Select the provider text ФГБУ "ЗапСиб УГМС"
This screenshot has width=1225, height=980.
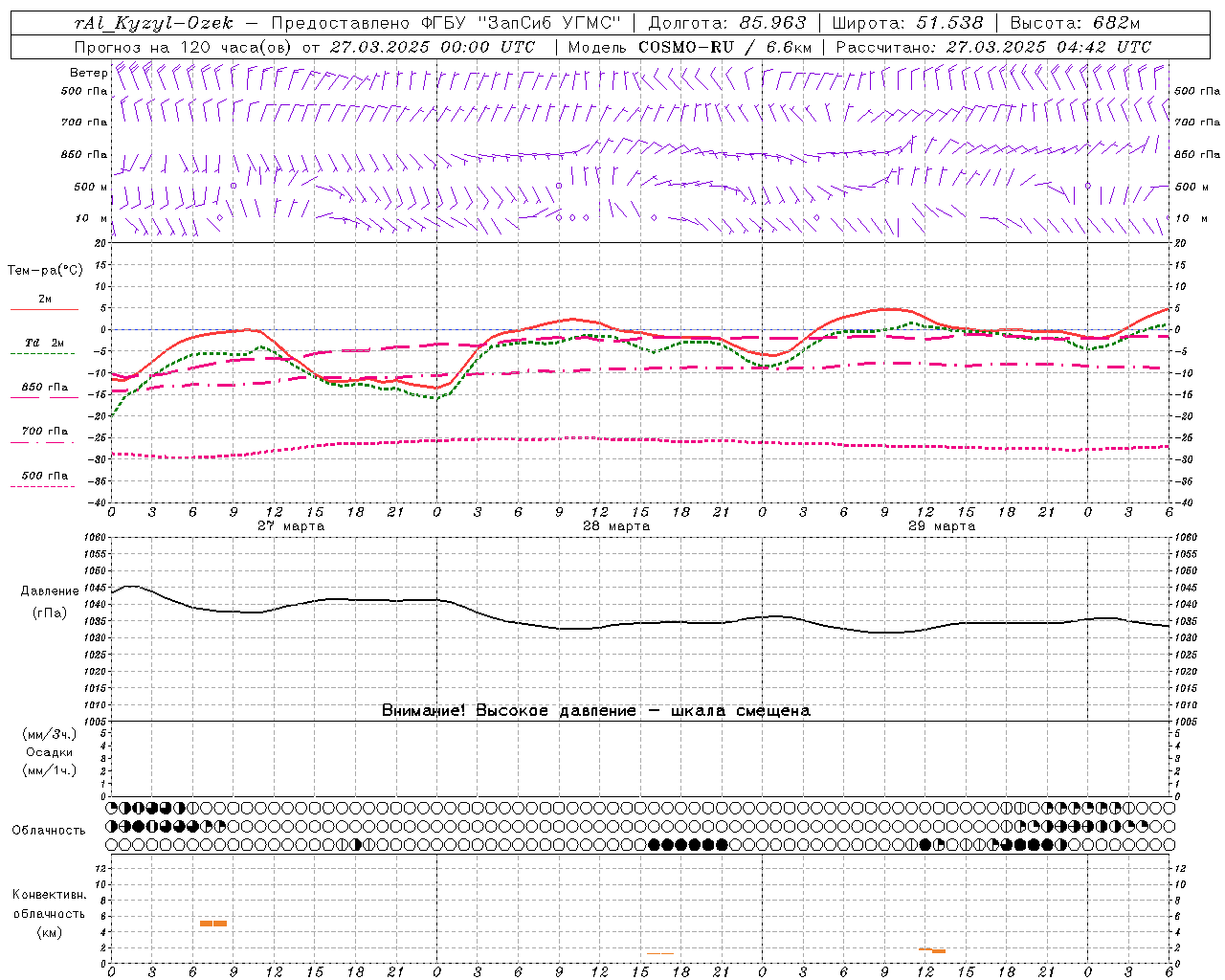521,23
